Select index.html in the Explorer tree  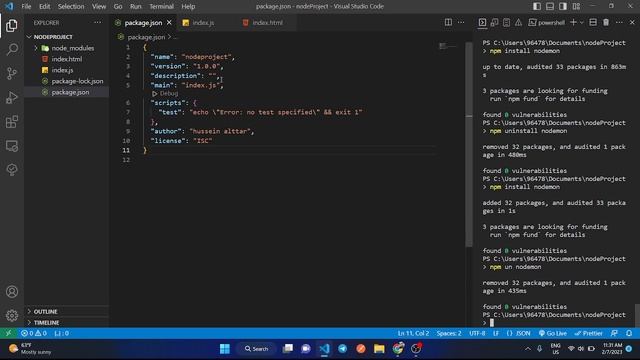click(x=67, y=59)
